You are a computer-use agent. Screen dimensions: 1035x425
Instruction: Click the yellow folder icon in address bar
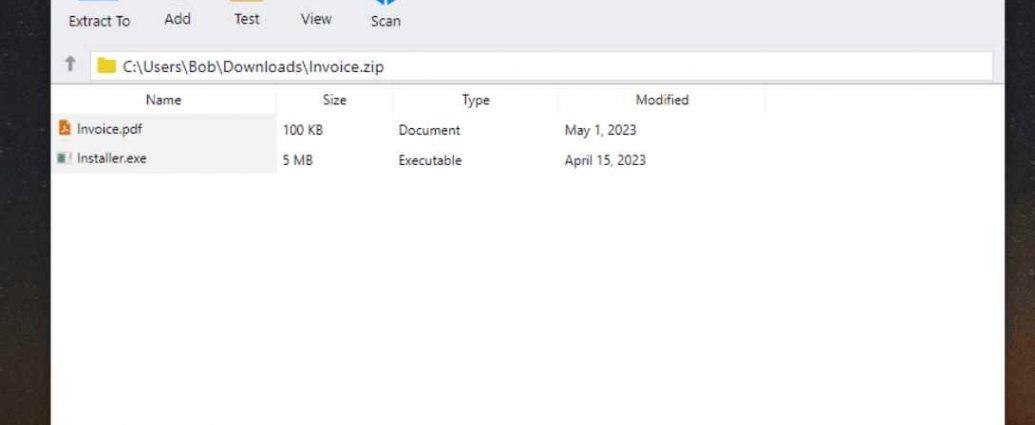pyautogui.click(x=106, y=66)
